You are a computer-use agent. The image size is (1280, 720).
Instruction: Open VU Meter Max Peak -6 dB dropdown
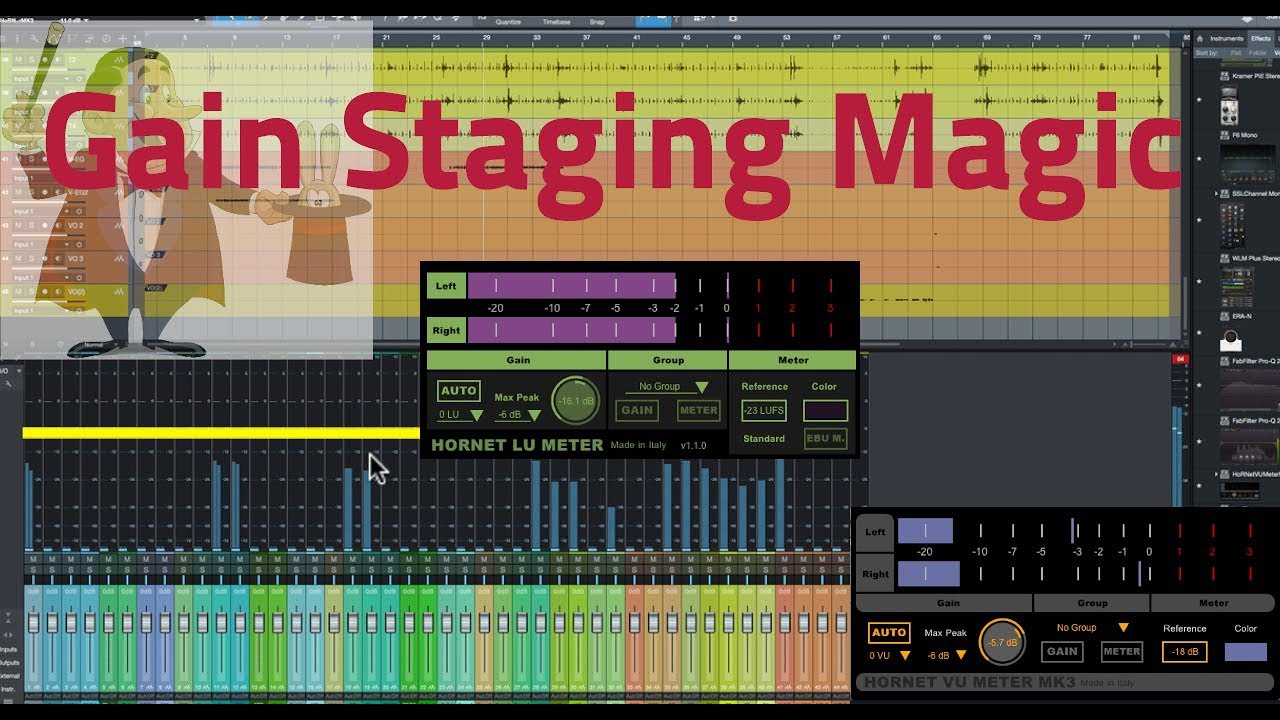(946, 656)
